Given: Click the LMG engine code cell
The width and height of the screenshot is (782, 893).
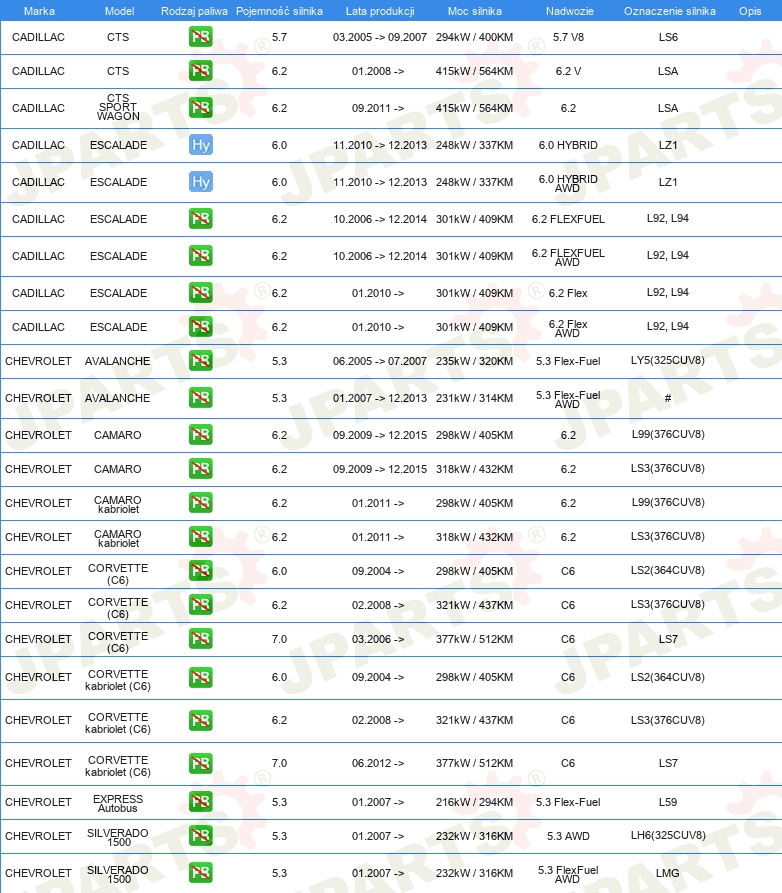Looking at the screenshot, I should coord(668,872).
